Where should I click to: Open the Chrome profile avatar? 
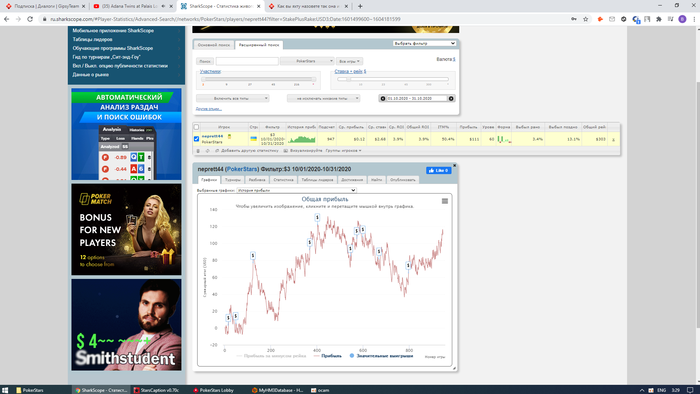pyautogui.click(x=682, y=19)
